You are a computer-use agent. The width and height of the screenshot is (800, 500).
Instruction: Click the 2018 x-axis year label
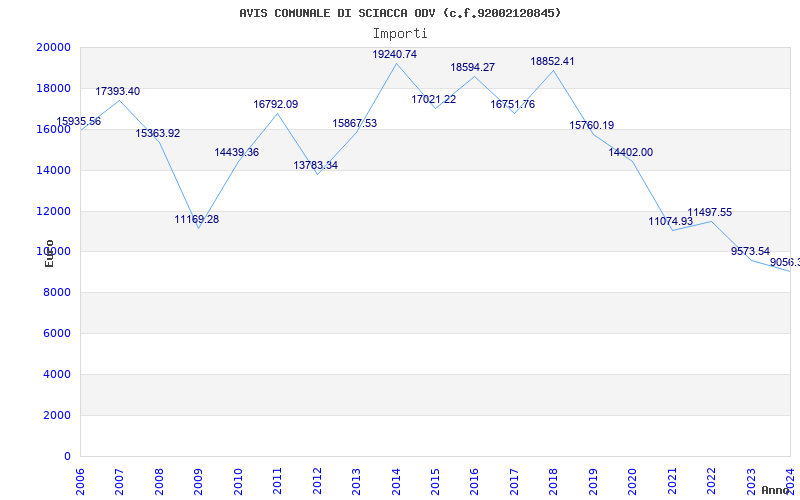click(554, 481)
